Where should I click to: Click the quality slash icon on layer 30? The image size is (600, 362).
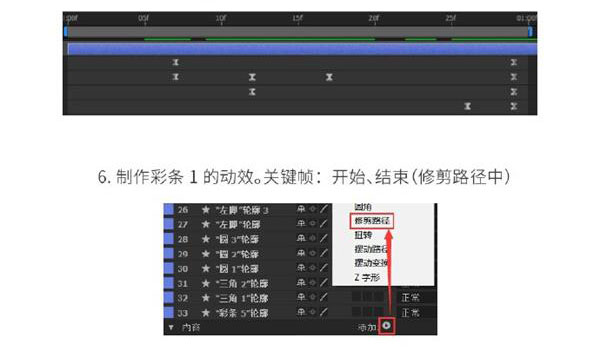point(324,268)
